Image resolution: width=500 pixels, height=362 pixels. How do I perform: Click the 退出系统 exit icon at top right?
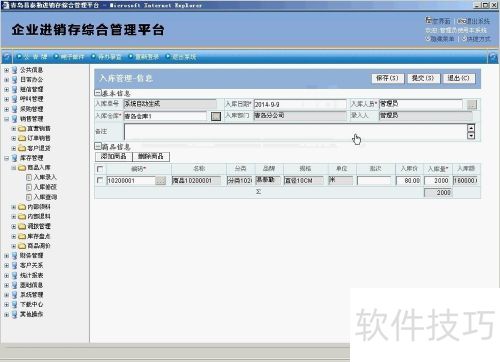click(461, 21)
